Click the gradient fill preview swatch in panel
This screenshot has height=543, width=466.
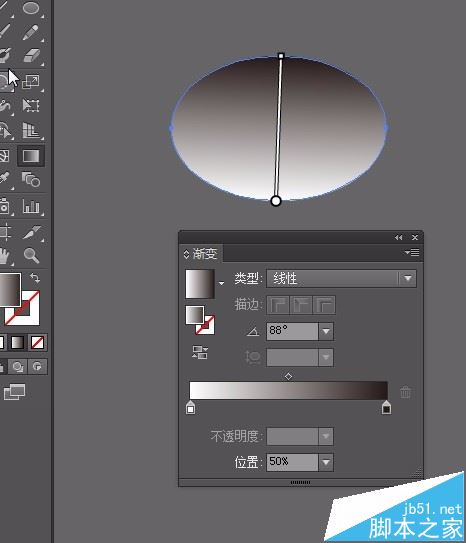200,284
